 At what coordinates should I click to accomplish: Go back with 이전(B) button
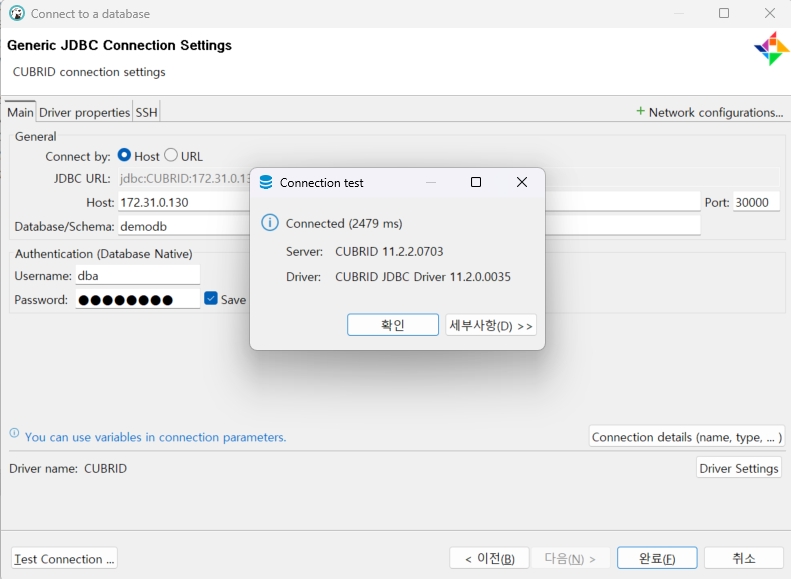click(489, 558)
